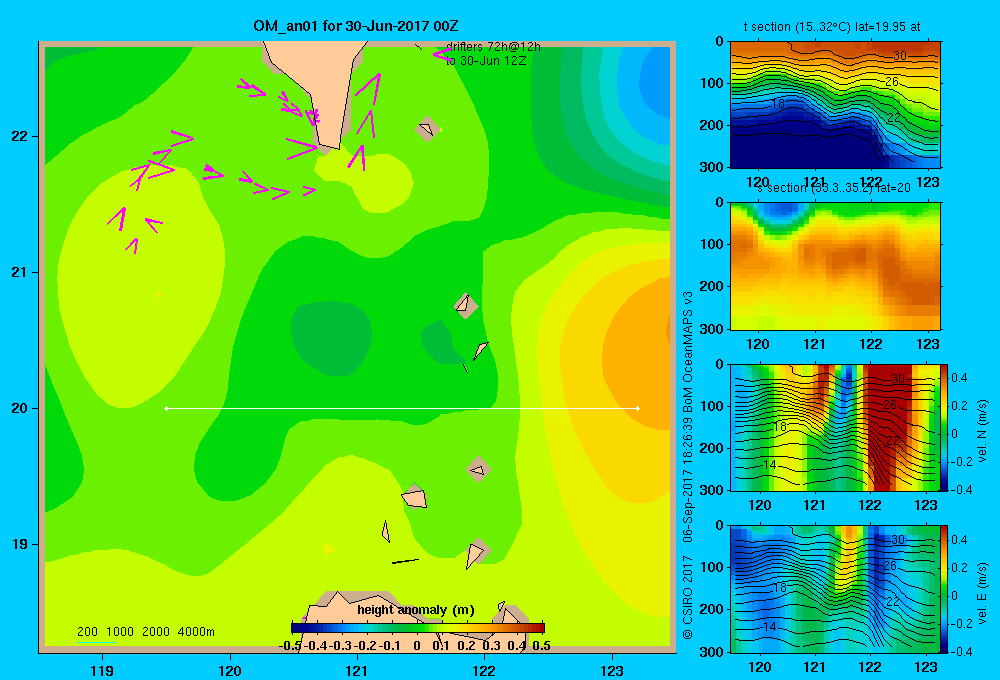Click the map title OM_an01 for 30-Jun-2017 00Z
This screenshot has height=680, width=1000.
pos(355,26)
